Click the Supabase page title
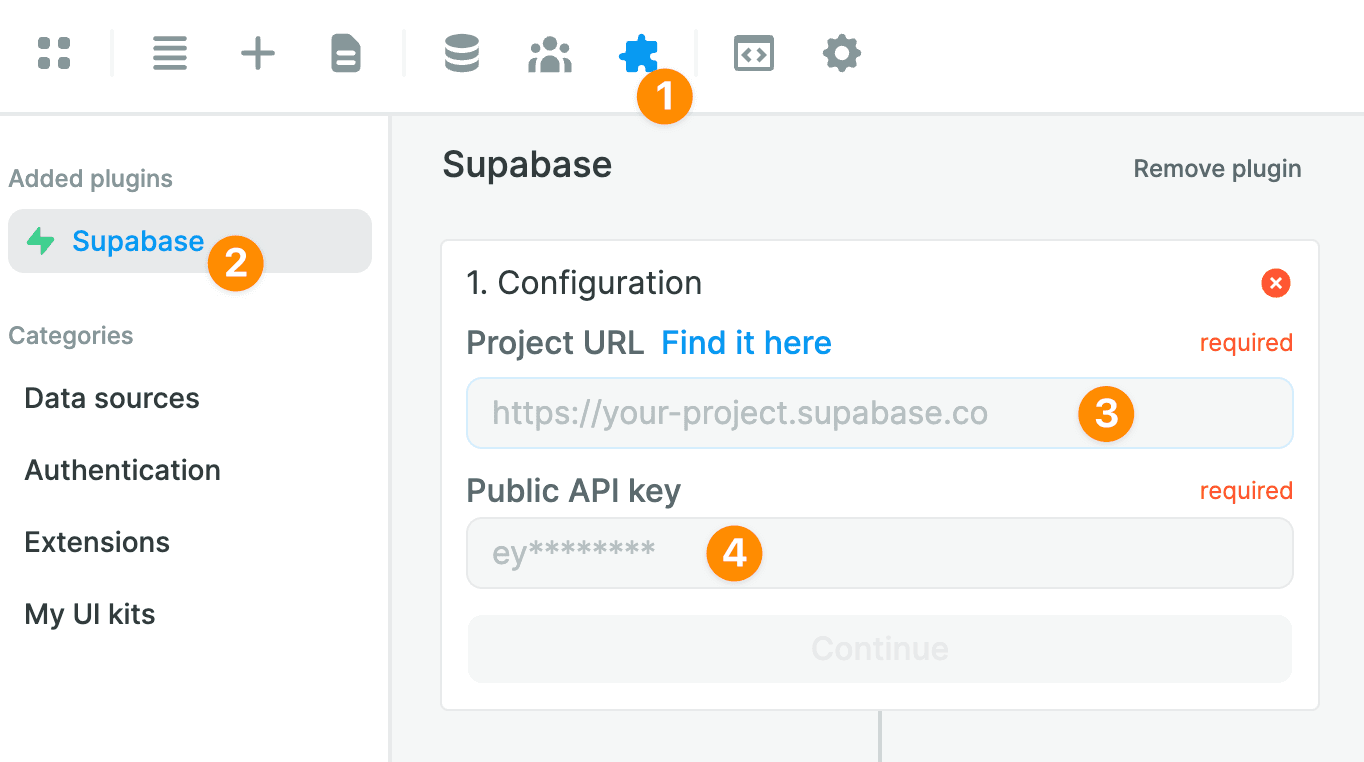 click(527, 164)
